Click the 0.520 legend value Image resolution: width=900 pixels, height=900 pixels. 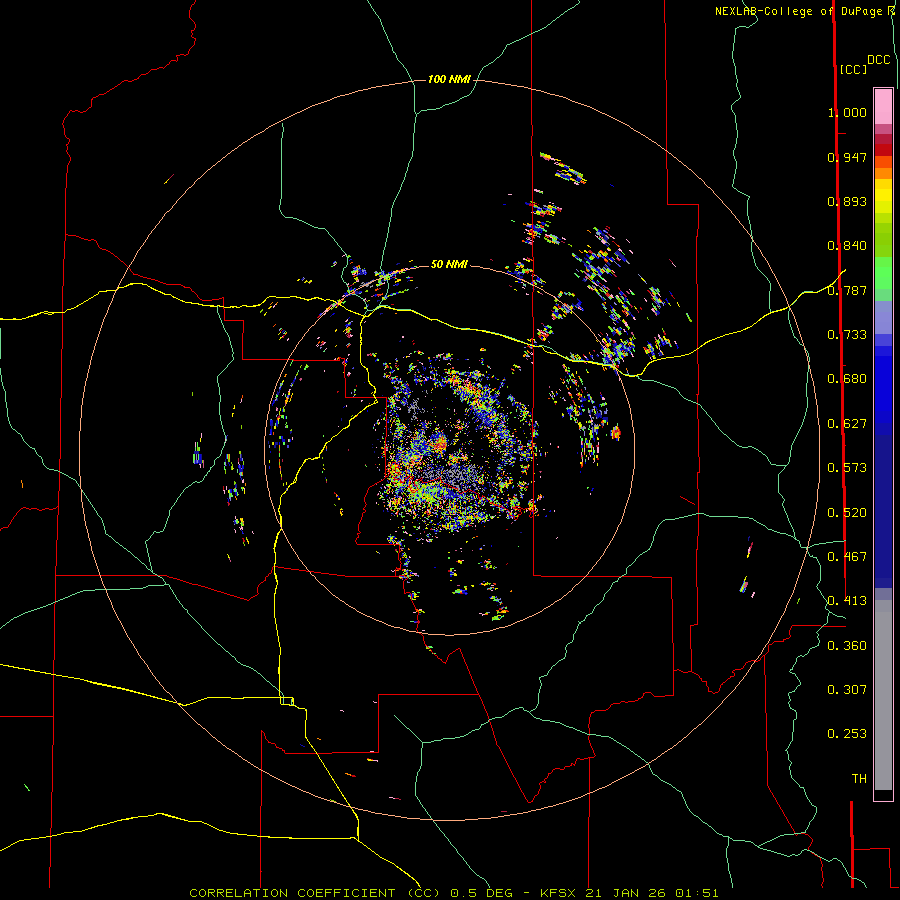847,513
